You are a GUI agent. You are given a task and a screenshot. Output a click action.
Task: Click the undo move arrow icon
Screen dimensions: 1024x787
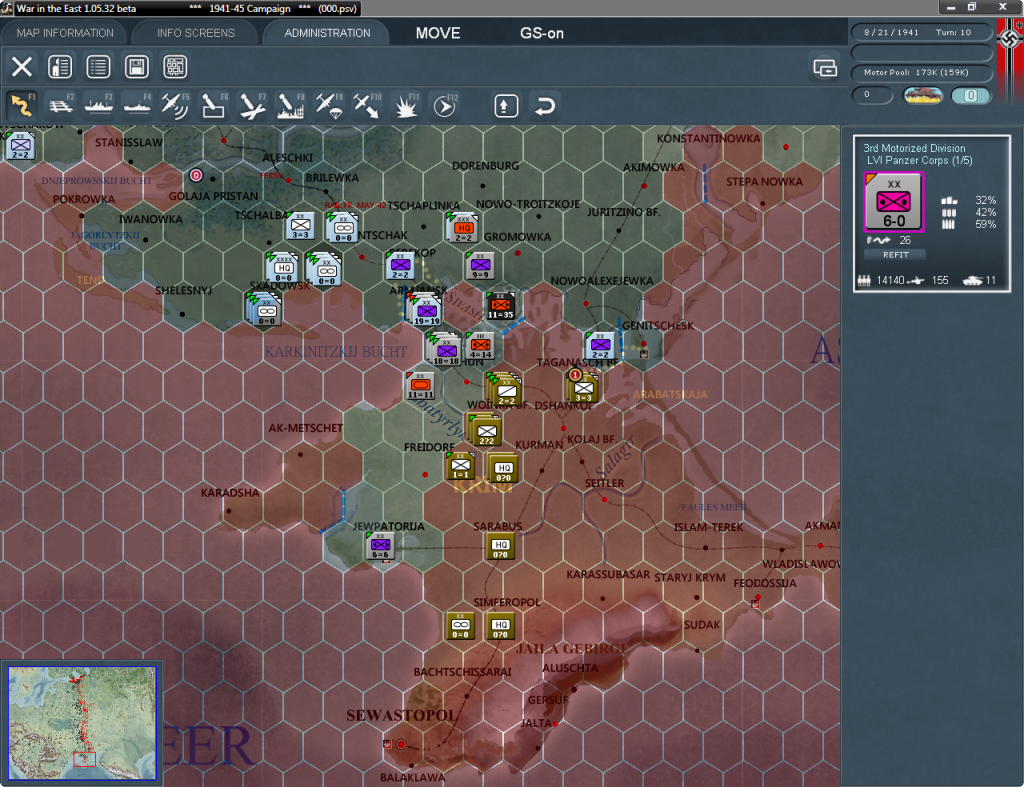[545, 106]
